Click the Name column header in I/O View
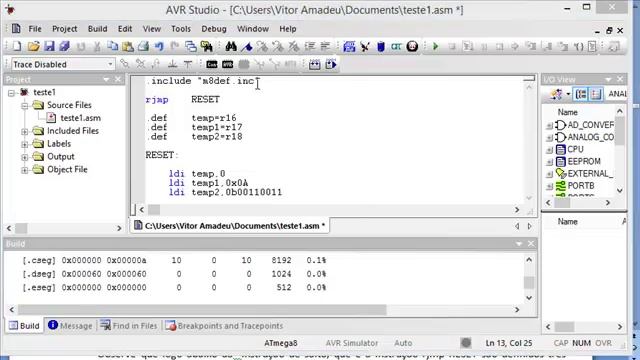Image resolution: width=640 pixels, height=360 pixels. [x=567, y=112]
